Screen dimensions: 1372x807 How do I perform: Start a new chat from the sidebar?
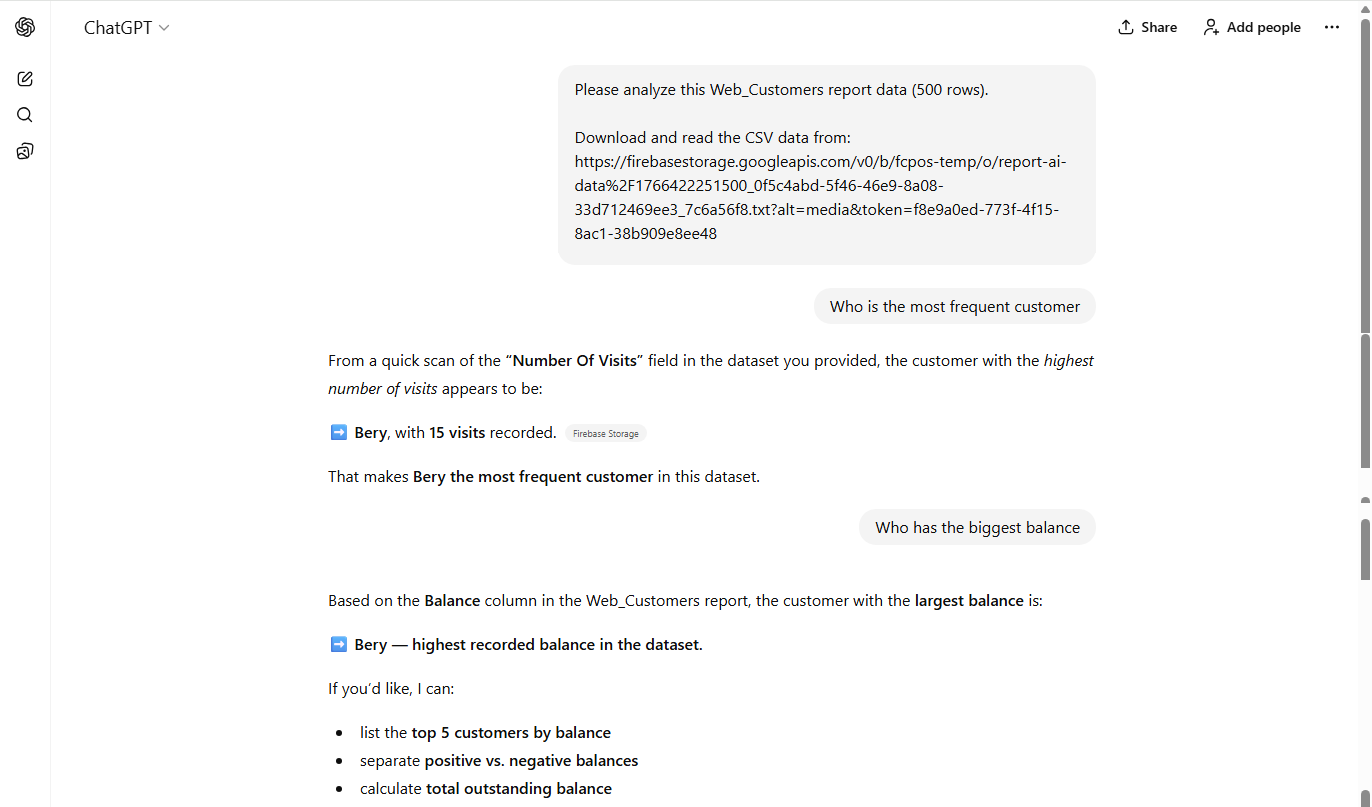pos(25,79)
